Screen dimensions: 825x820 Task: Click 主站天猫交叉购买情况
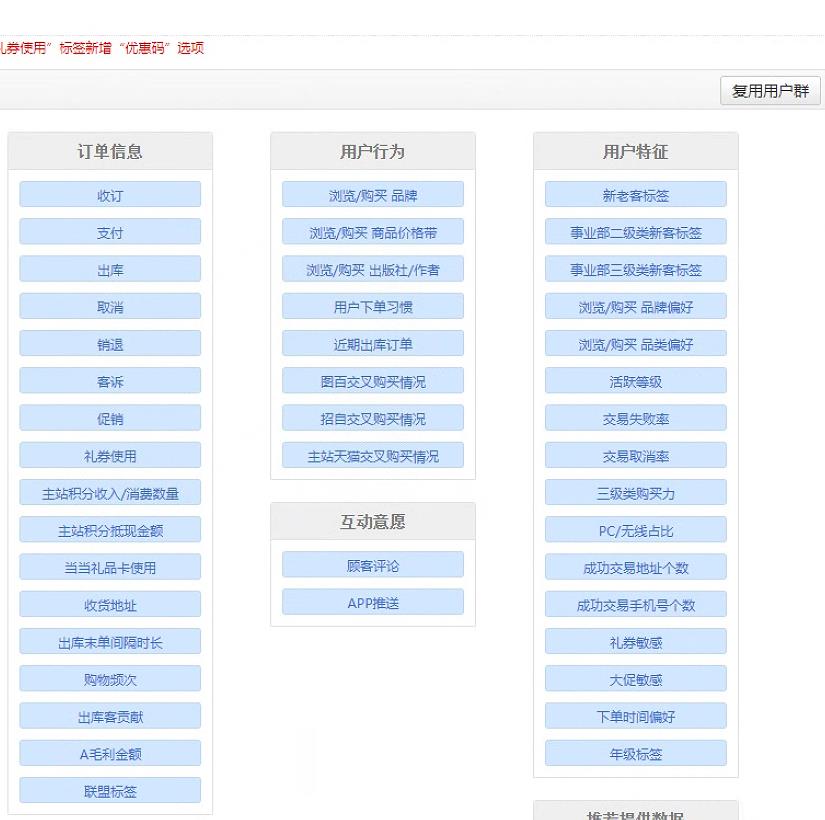coord(372,455)
